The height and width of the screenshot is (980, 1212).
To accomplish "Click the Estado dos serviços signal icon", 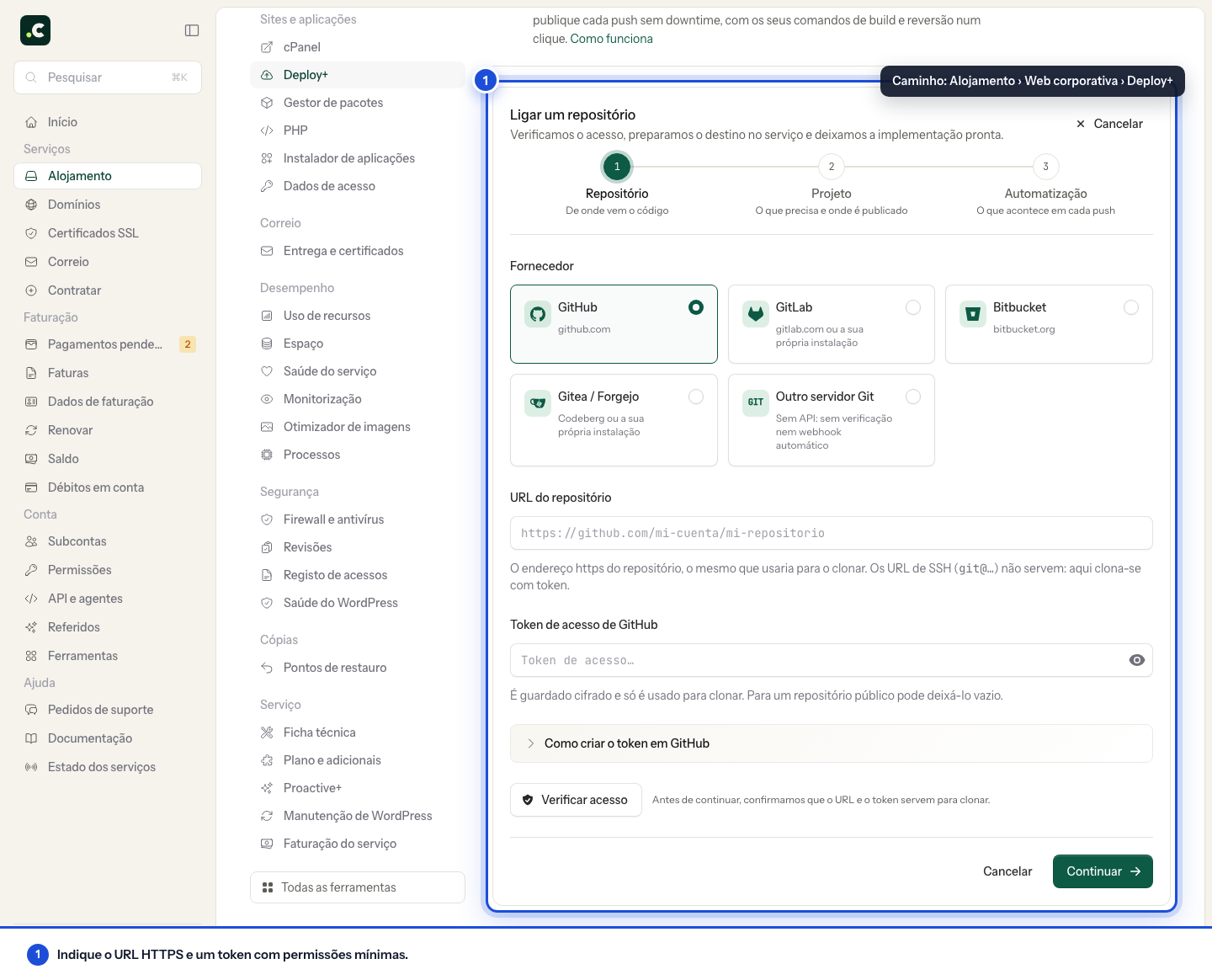I will [31, 767].
